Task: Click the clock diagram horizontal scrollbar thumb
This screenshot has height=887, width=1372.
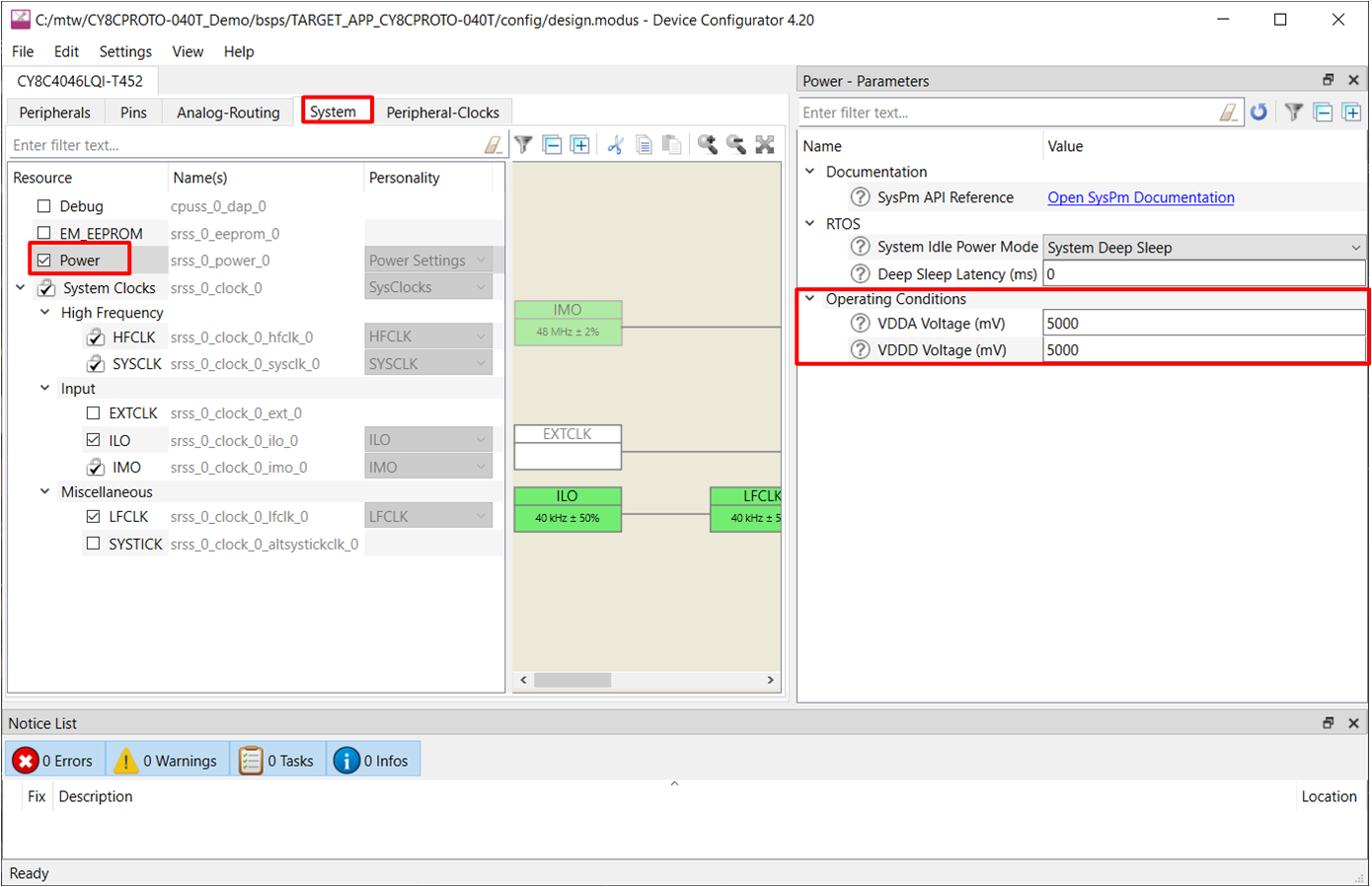Action: pyautogui.click(x=572, y=680)
